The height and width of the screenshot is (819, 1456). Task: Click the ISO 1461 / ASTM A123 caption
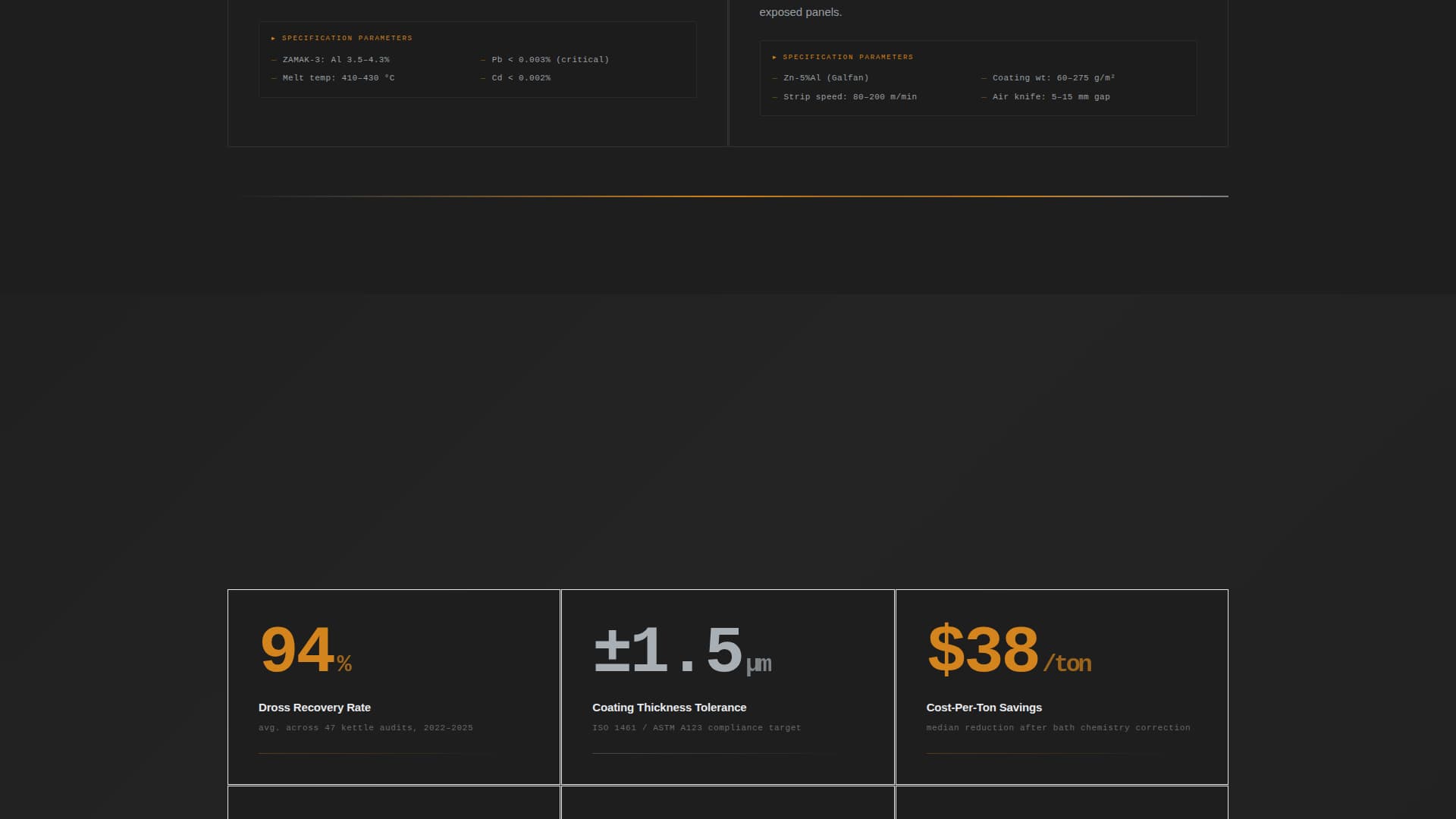696,728
